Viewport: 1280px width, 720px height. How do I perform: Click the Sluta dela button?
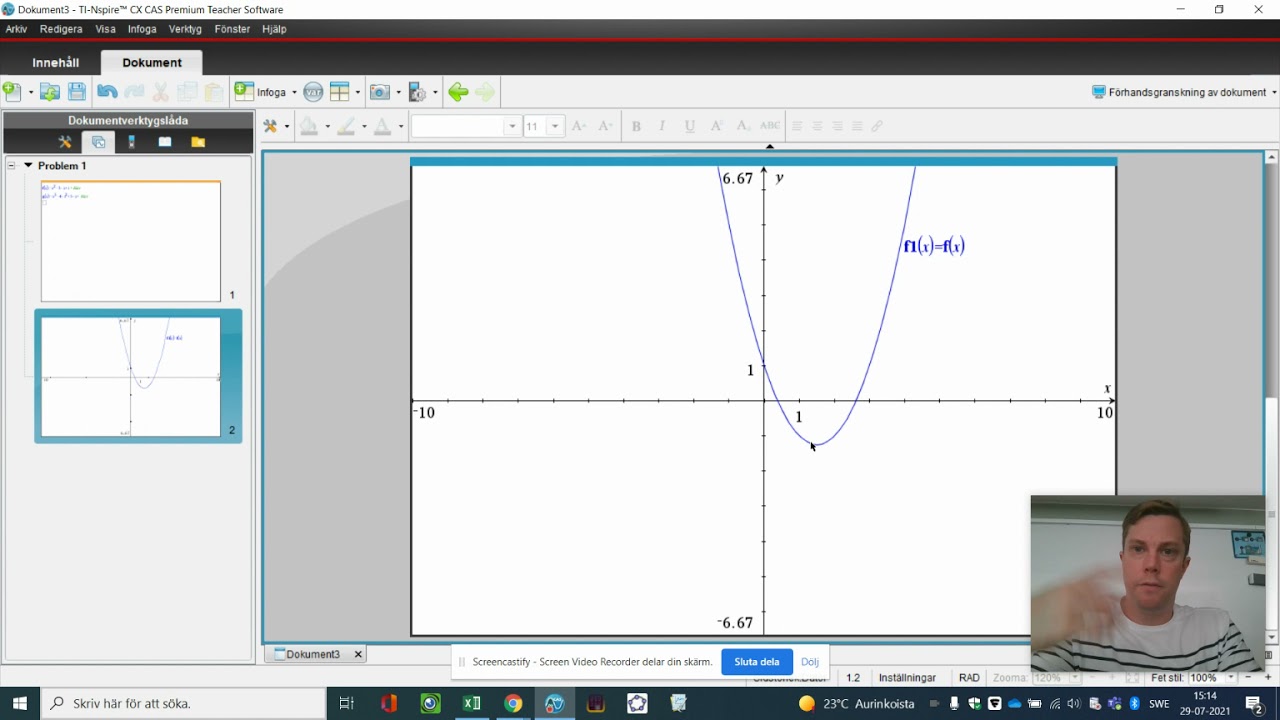click(x=757, y=662)
